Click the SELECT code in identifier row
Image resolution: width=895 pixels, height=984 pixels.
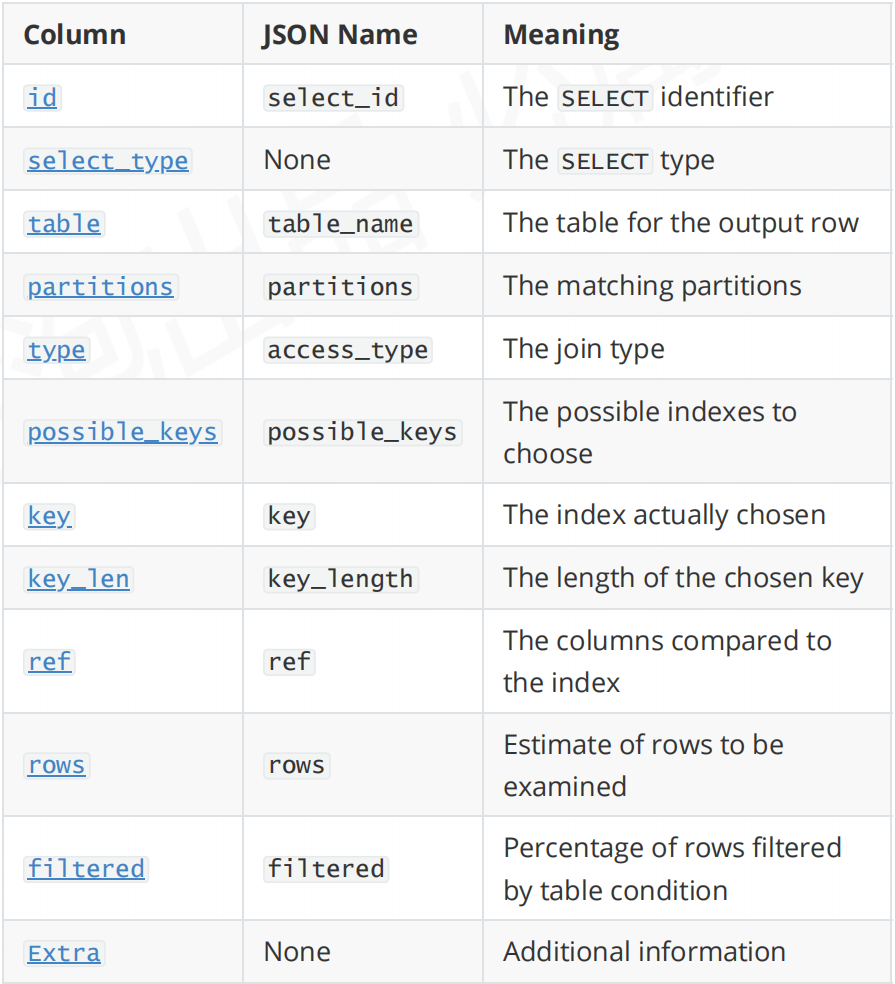coord(605,98)
